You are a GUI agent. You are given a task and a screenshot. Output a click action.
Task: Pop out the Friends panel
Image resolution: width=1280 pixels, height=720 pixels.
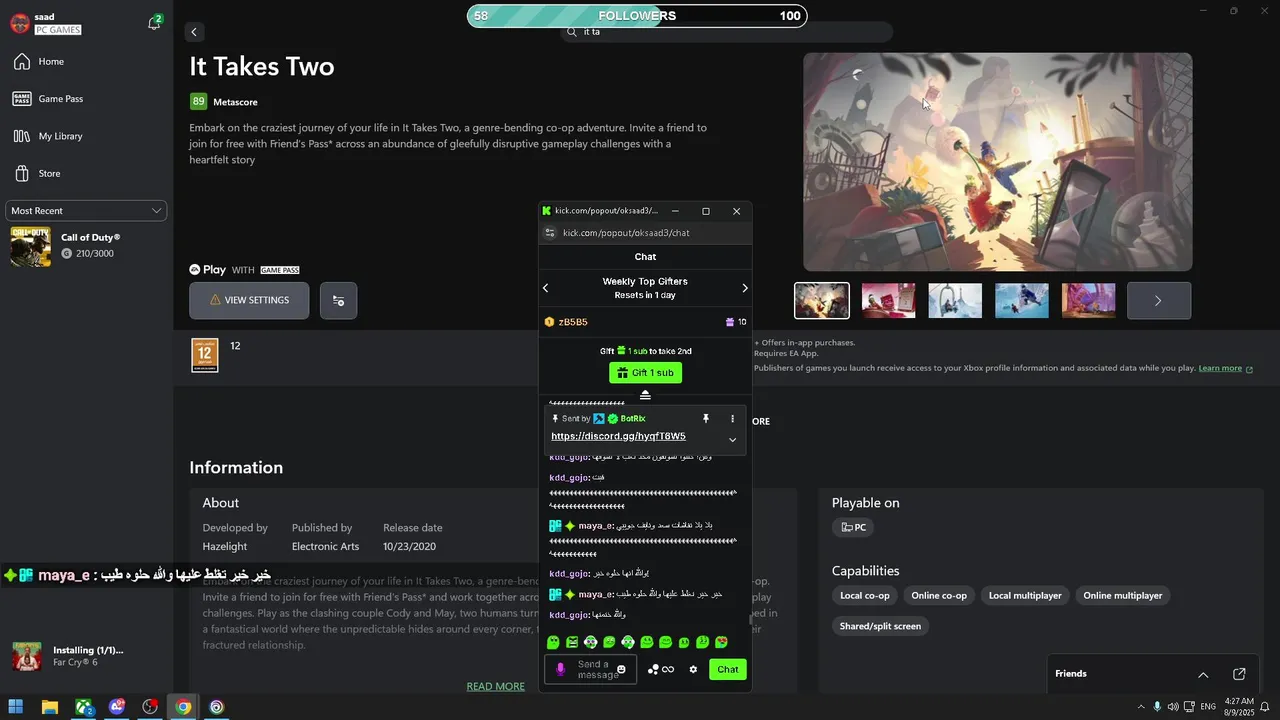pos(1239,674)
